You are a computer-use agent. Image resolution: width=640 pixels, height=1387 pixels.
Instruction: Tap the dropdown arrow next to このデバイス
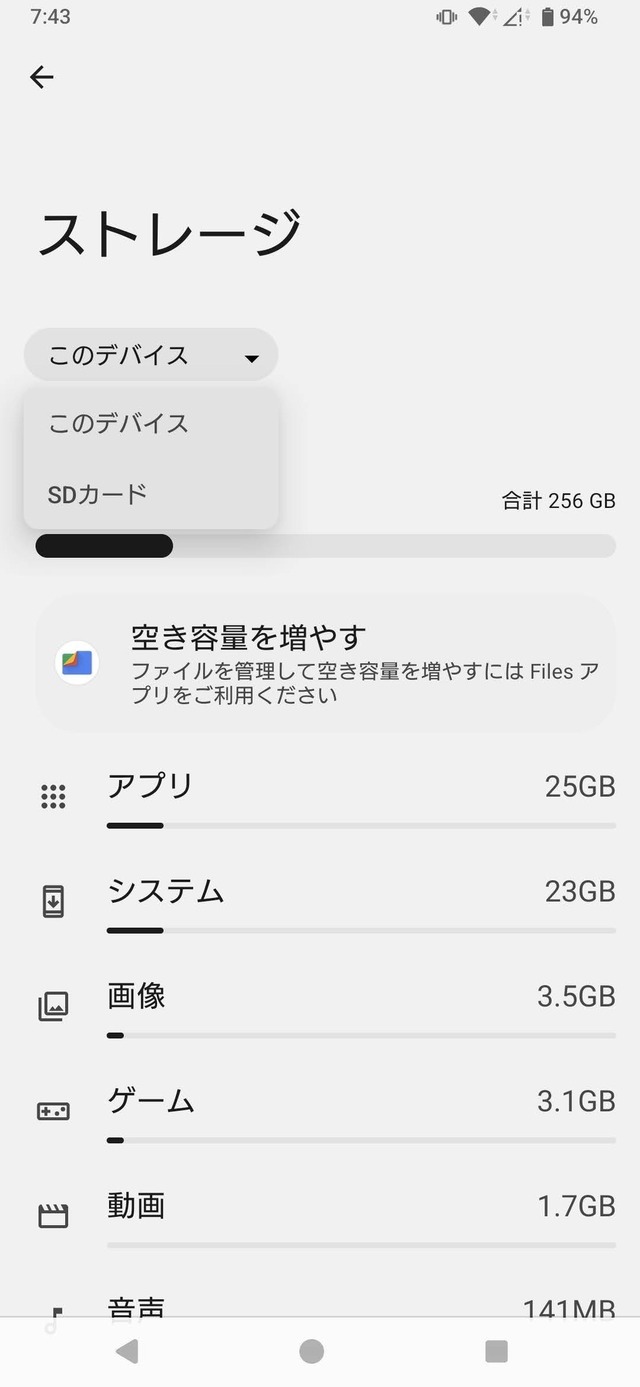pos(252,358)
